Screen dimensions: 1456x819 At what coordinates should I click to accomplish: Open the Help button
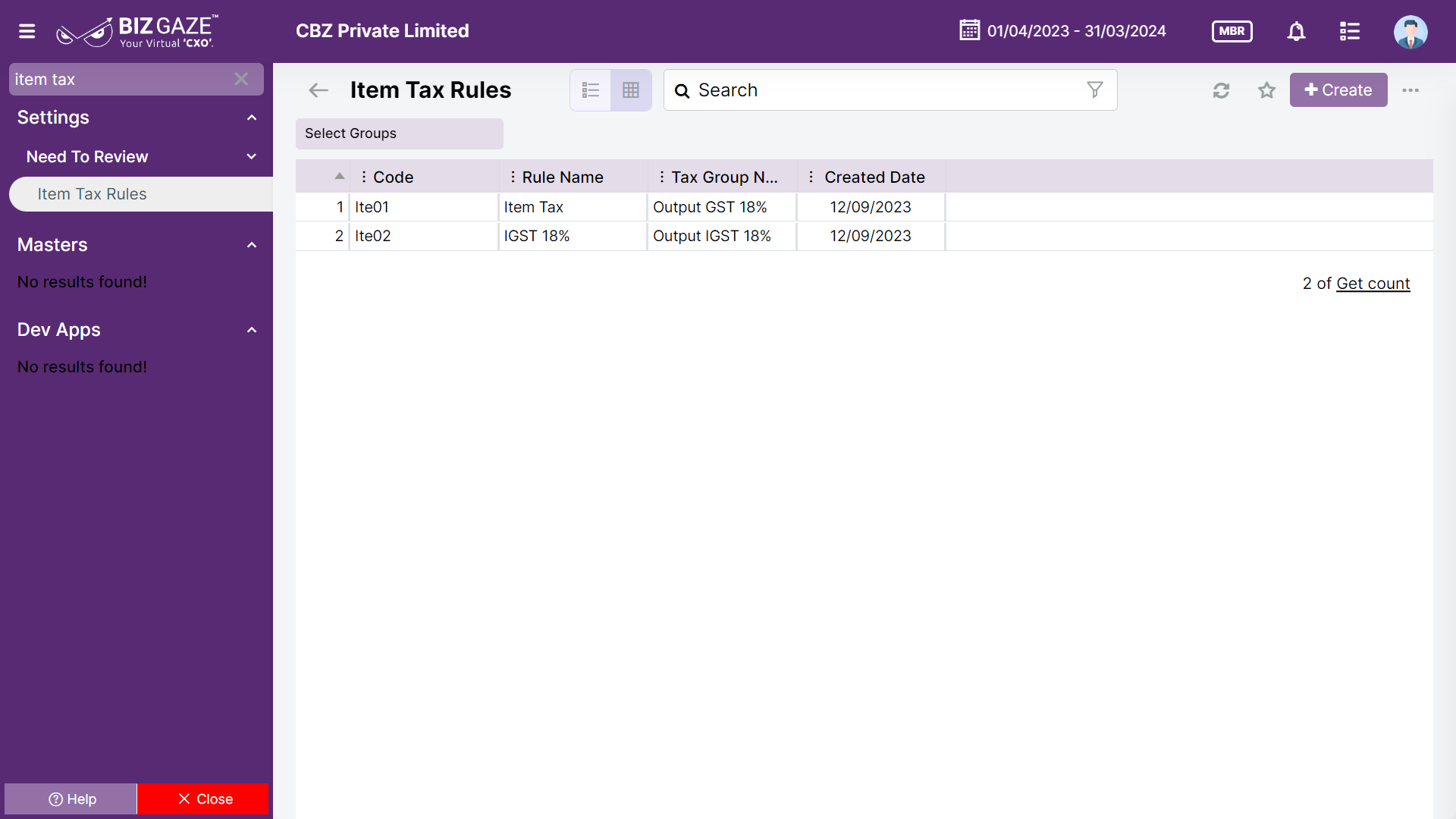[71, 799]
